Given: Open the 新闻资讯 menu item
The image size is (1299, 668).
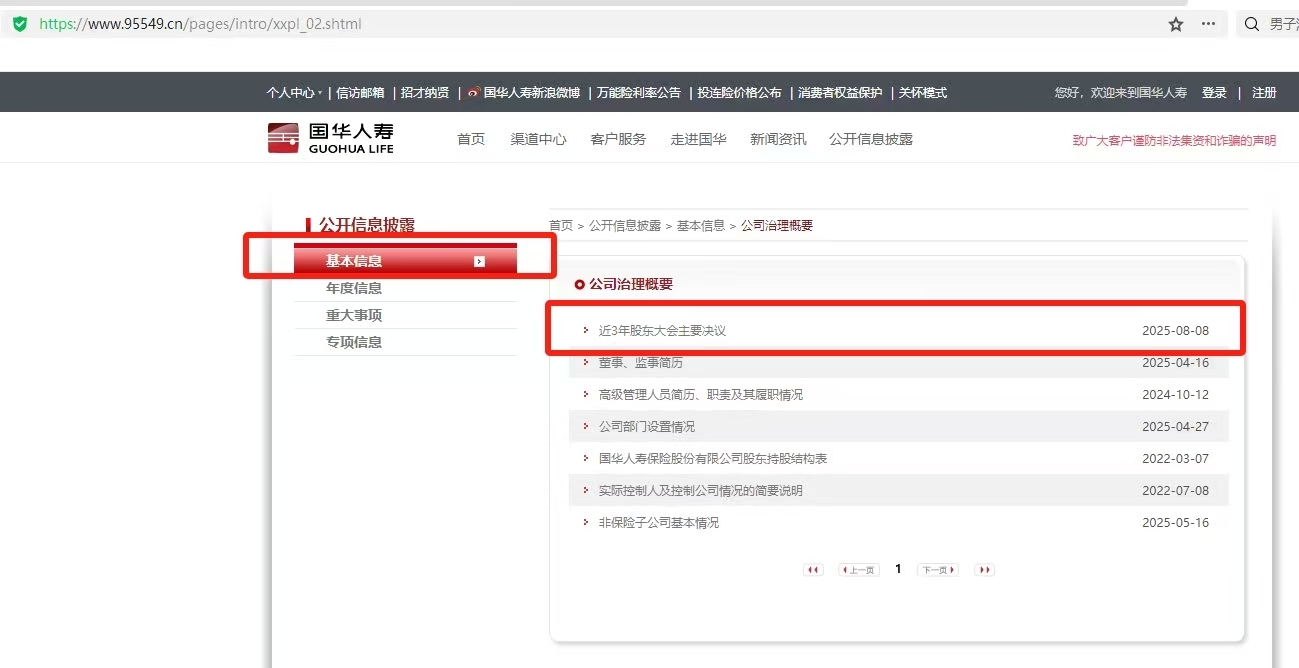Looking at the screenshot, I should [778, 139].
